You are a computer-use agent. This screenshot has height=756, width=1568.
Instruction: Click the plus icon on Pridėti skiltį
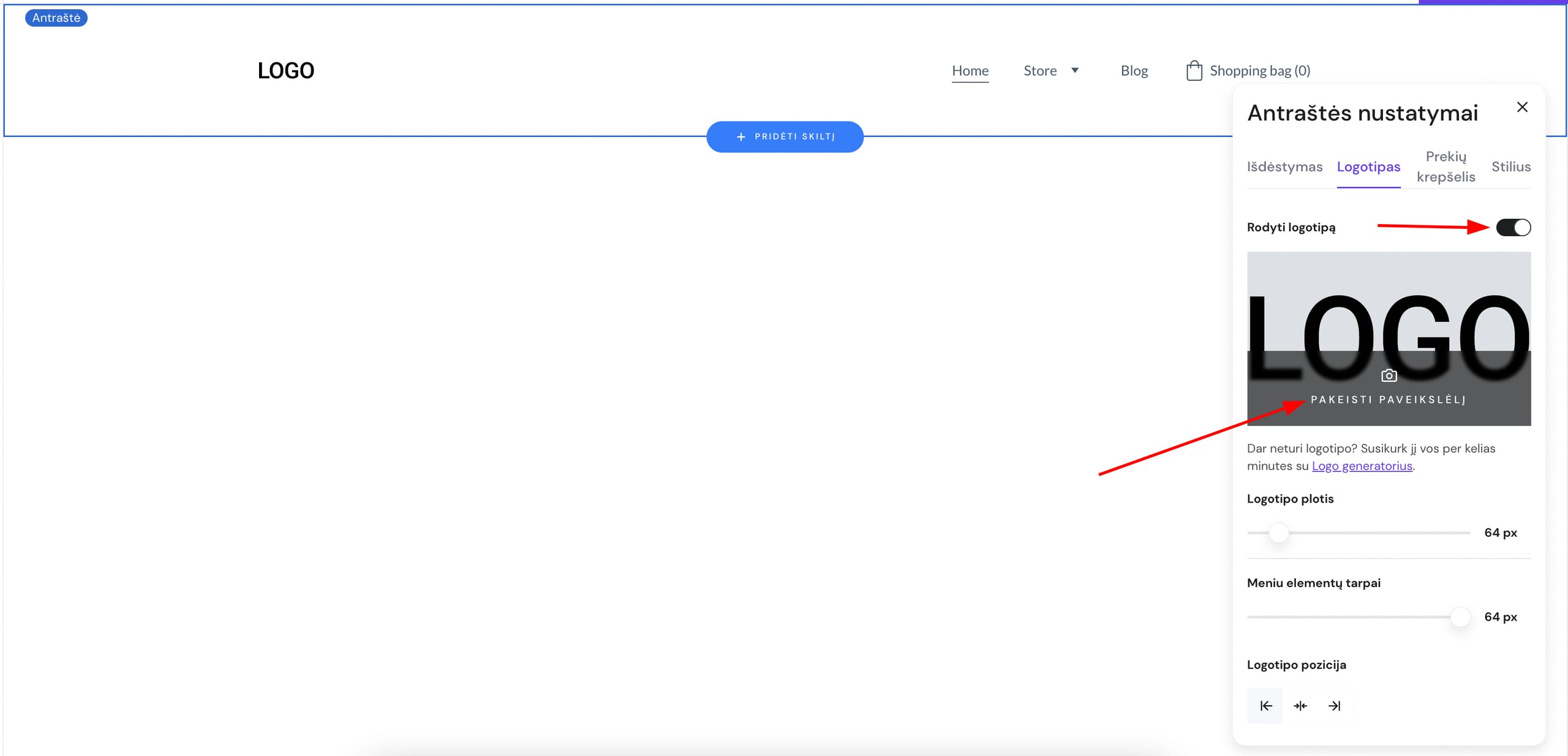(x=741, y=137)
